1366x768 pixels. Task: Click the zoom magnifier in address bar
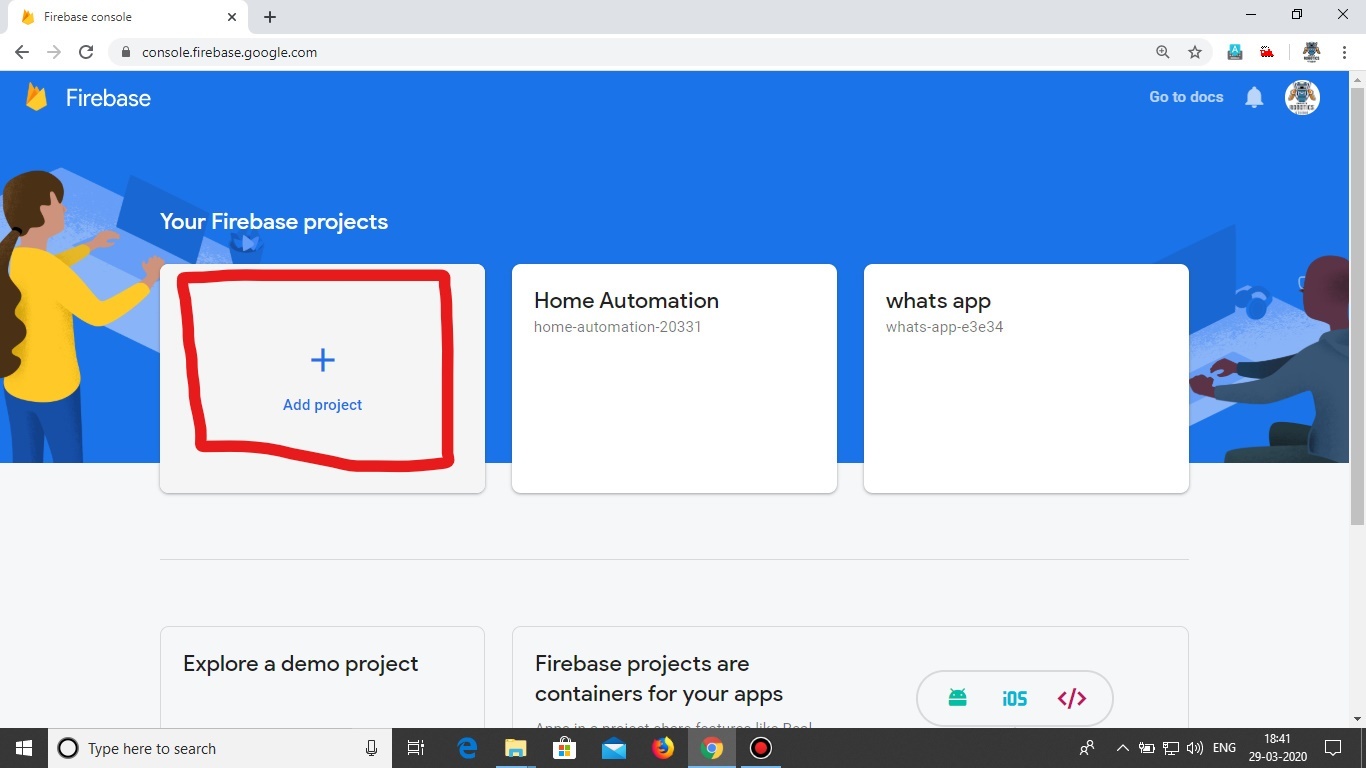1162,52
